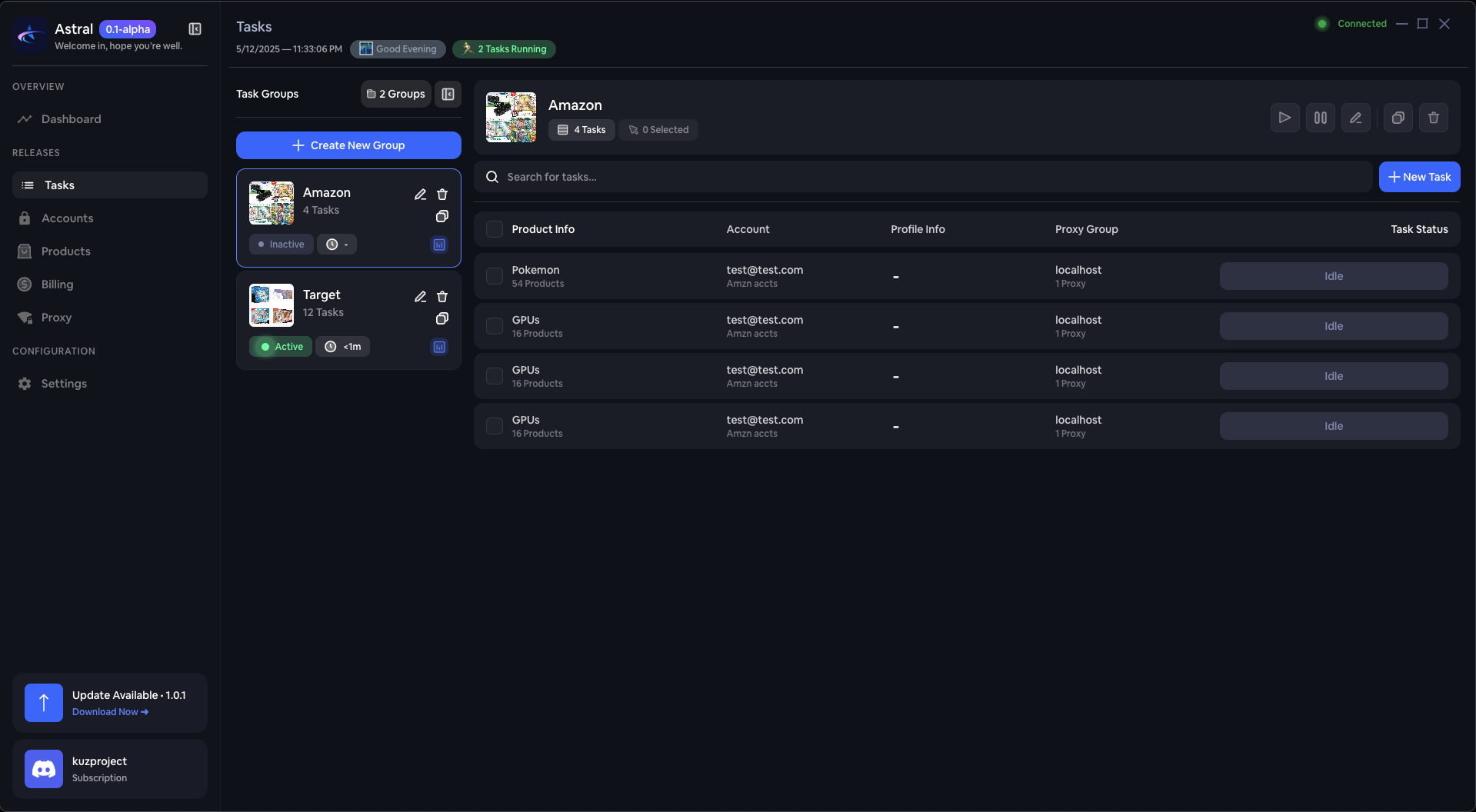The width and height of the screenshot is (1476, 812).
Task: Click the Target group <1m timer badge
Action: 342,347
